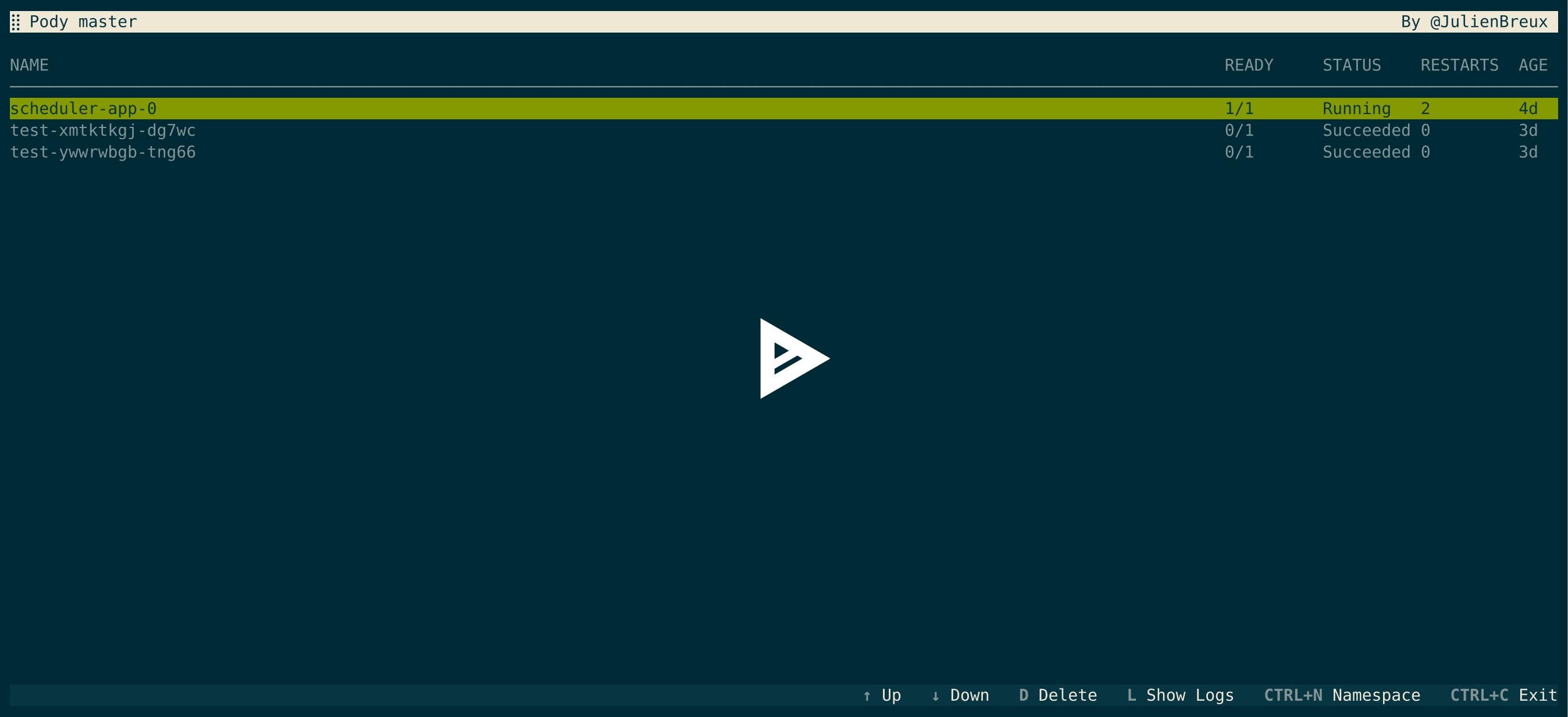Click the 3d age of test-xmtktkgj-dg7wc
Viewport: 1568px width, 717px height.
(1528, 130)
